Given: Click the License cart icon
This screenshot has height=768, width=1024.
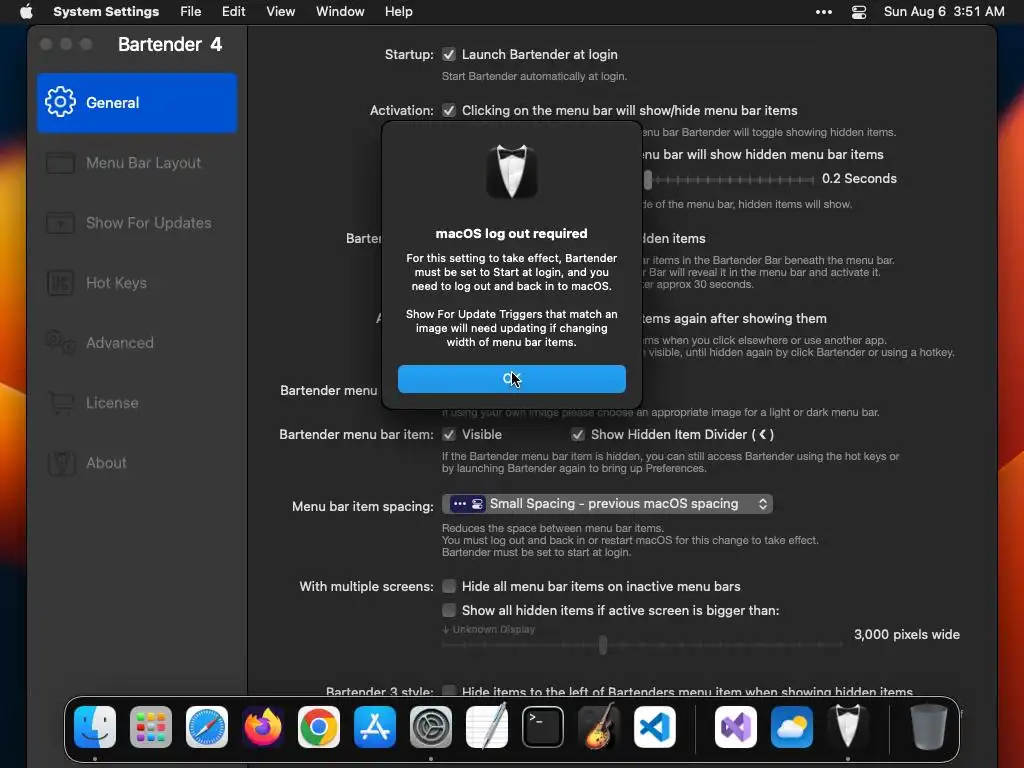Looking at the screenshot, I should 61,402.
